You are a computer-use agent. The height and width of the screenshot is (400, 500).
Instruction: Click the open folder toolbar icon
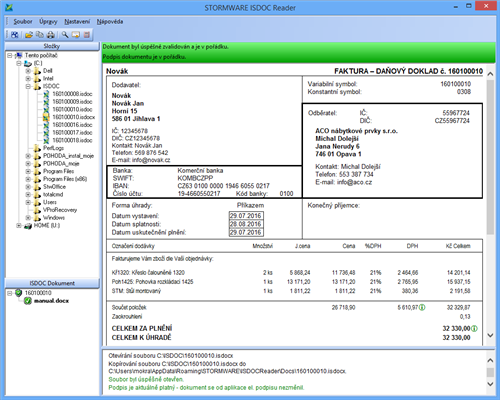point(29,34)
